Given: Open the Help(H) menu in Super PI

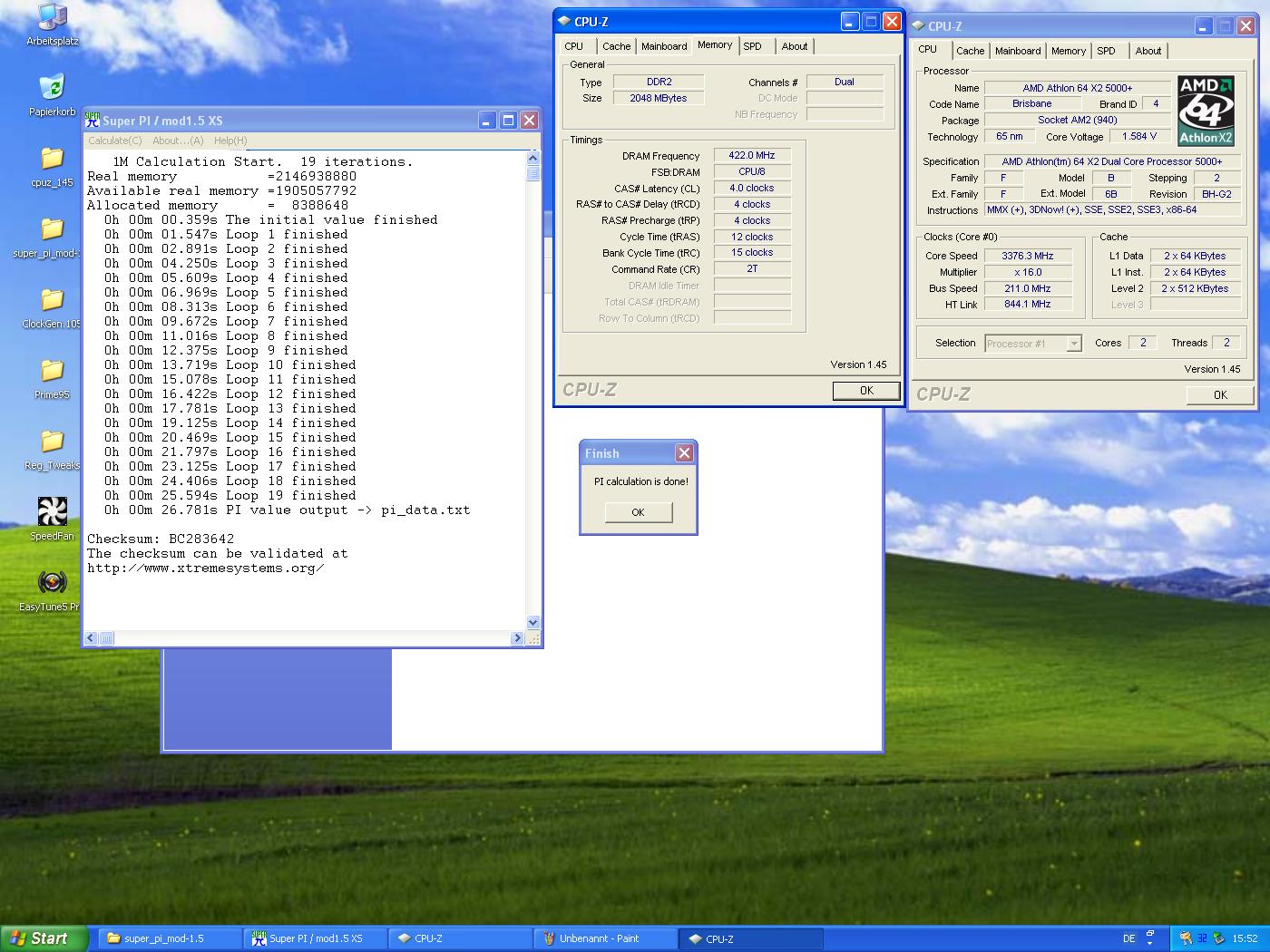Looking at the screenshot, I should [x=230, y=141].
